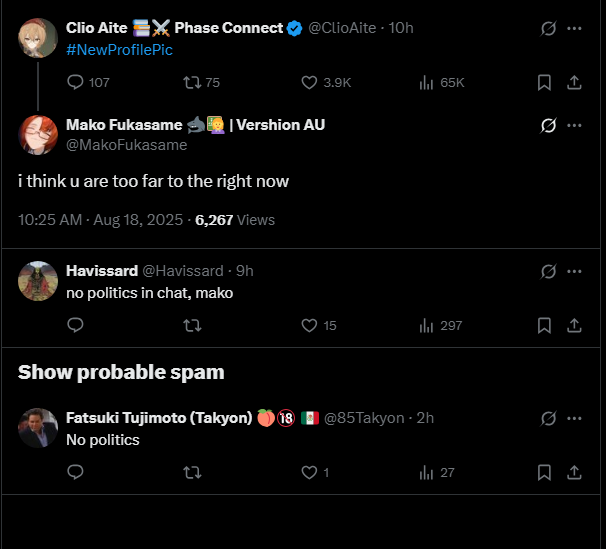Like Havissard's reply

pos(309,325)
